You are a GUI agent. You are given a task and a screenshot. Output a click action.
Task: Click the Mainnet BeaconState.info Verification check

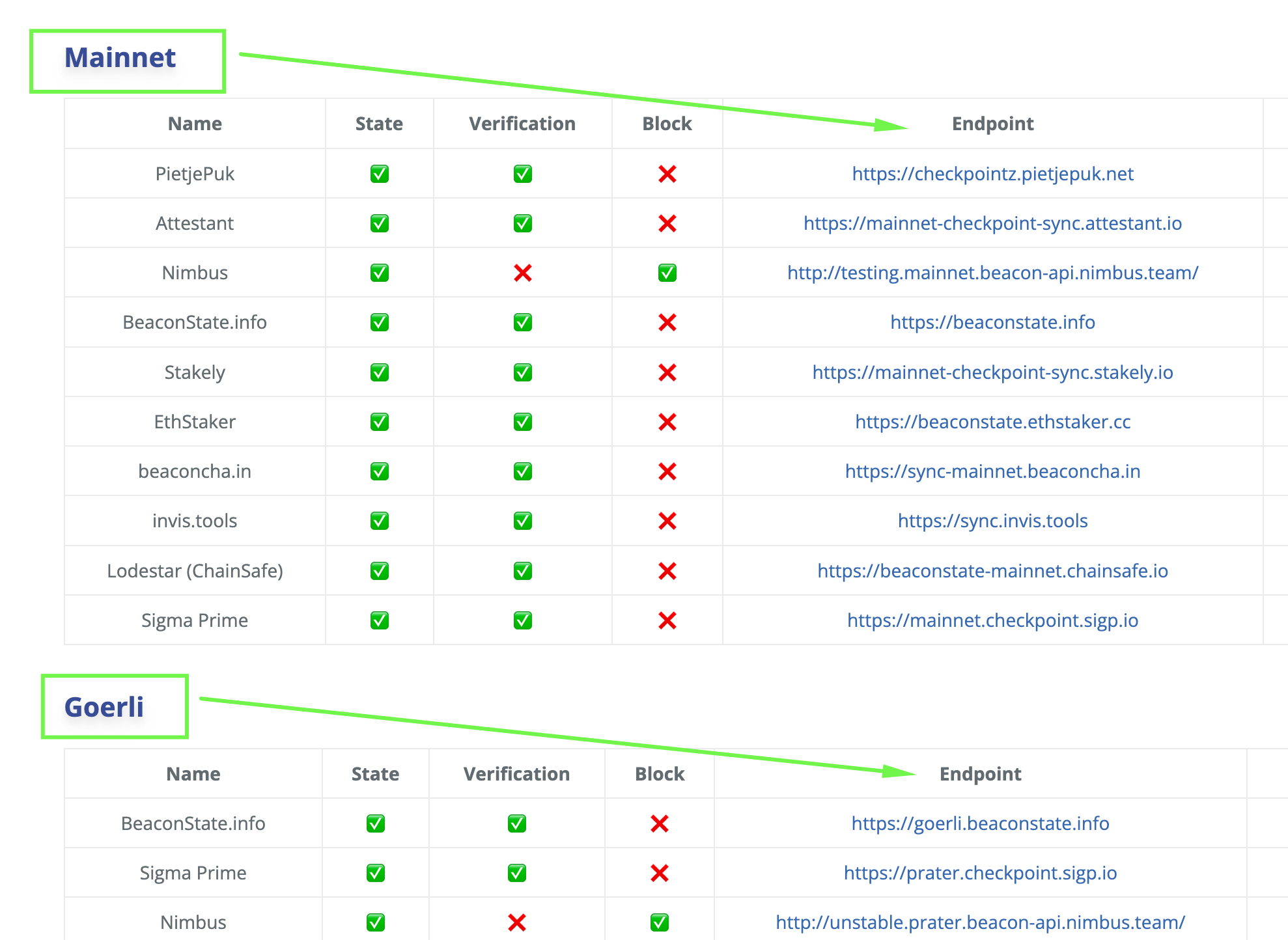523,322
